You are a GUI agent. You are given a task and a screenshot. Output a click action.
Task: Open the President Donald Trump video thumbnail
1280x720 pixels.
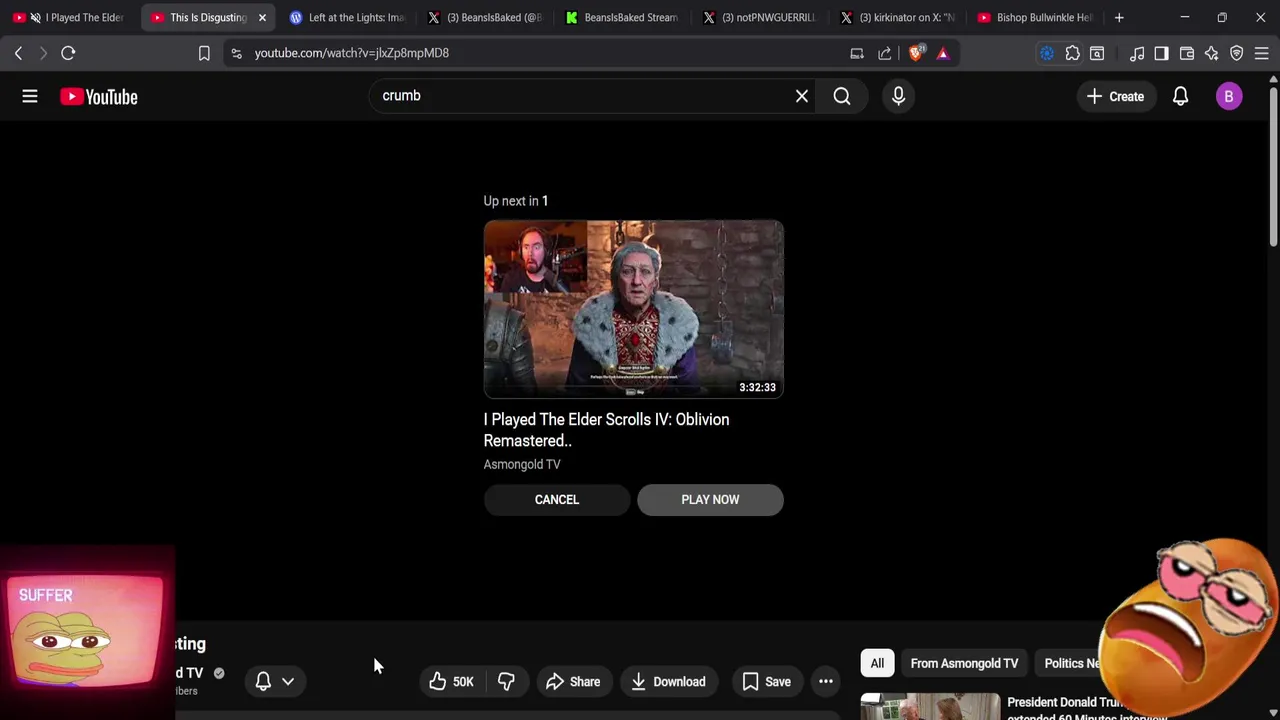click(x=930, y=706)
